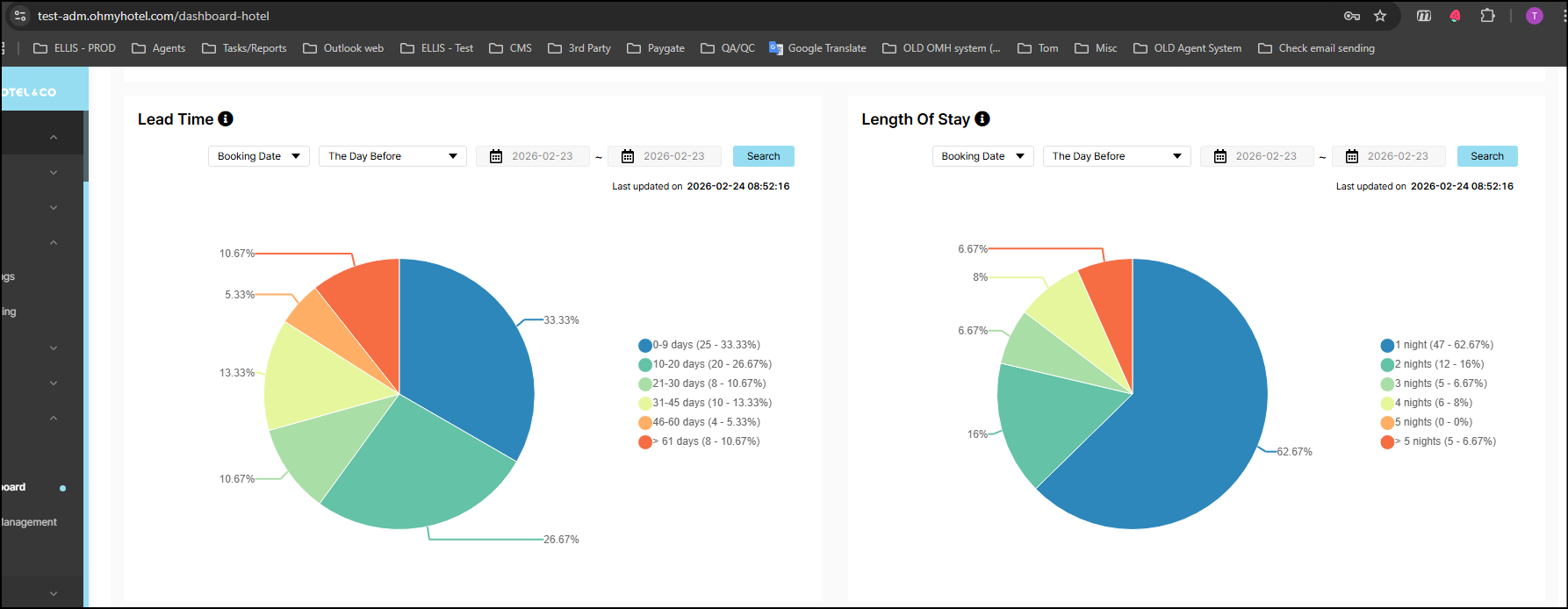Open Length Of Stay The Day Before dropdown
The image size is (1568, 609).
click(x=1117, y=156)
